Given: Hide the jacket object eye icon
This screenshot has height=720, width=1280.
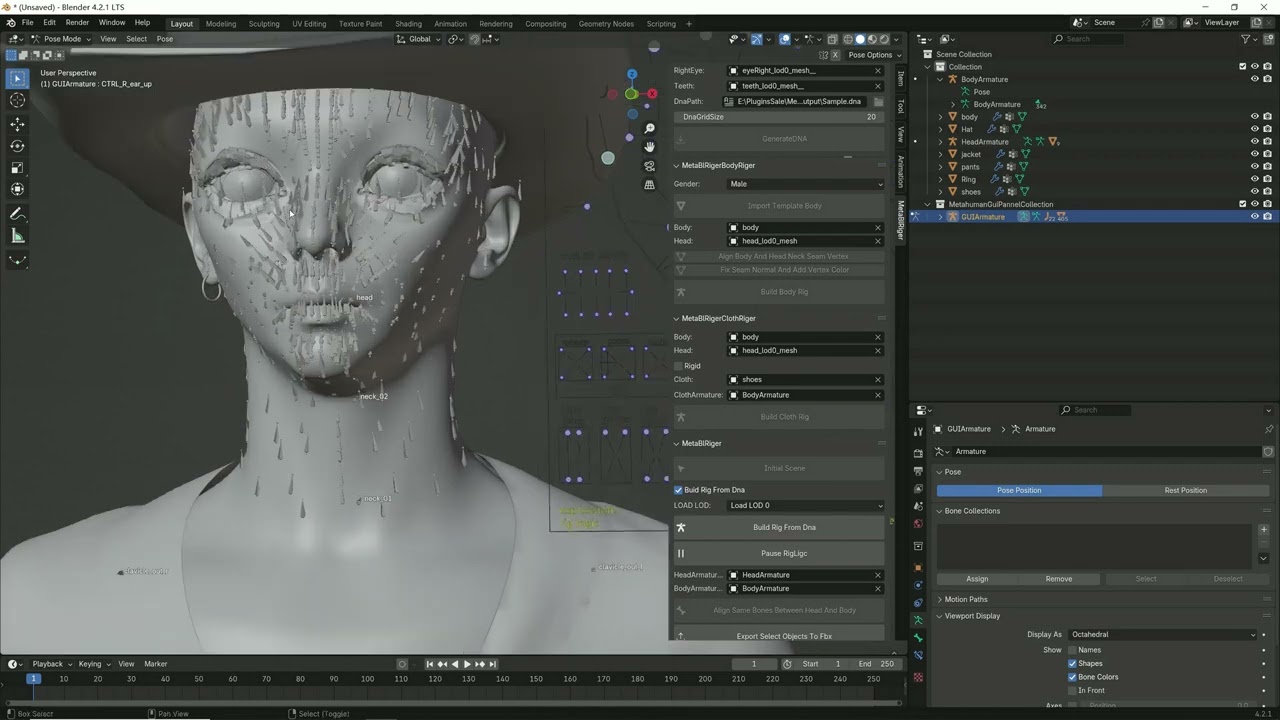Looking at the screenshot, I should coord(1255,154).
